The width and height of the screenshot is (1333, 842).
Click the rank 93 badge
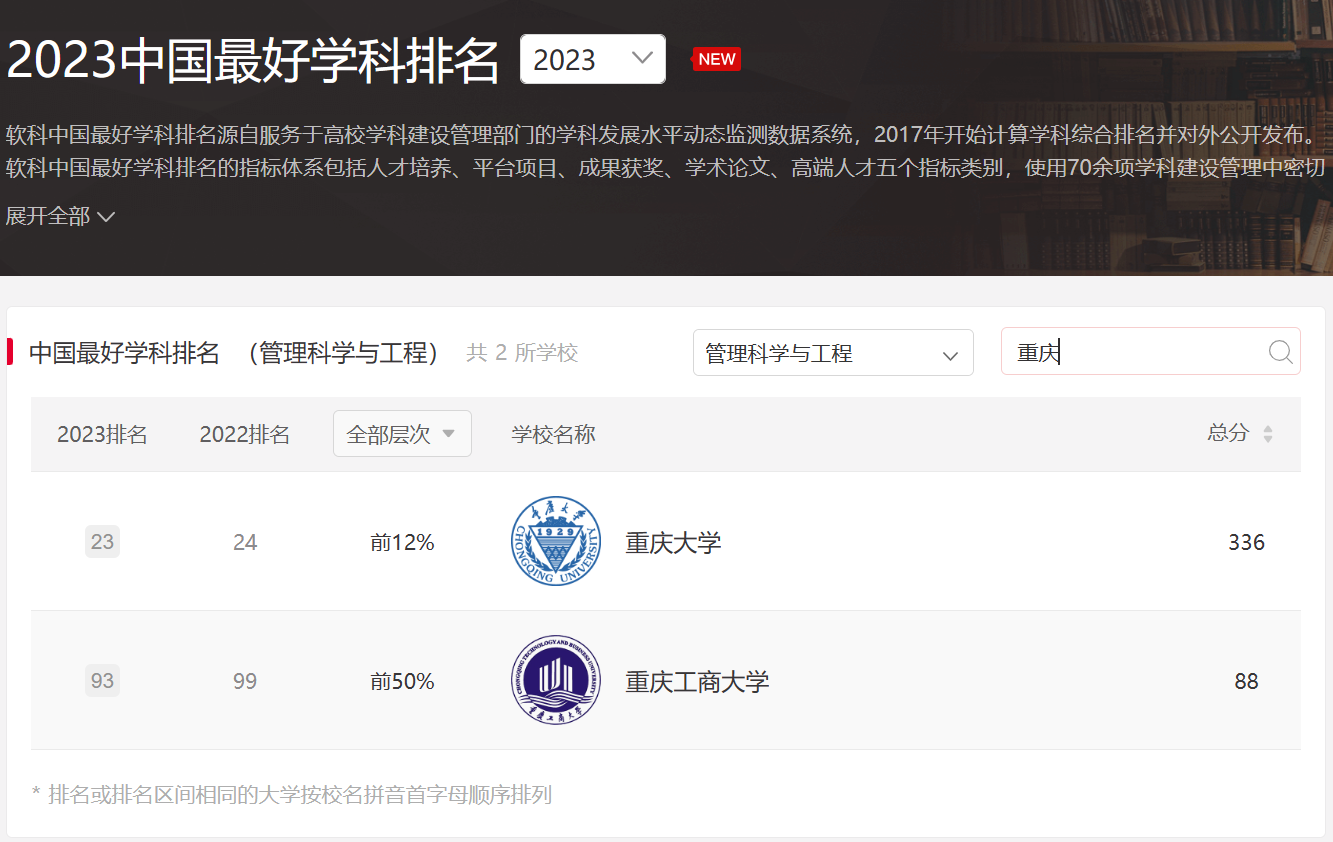pyautogui.click(x=102, y=681)
